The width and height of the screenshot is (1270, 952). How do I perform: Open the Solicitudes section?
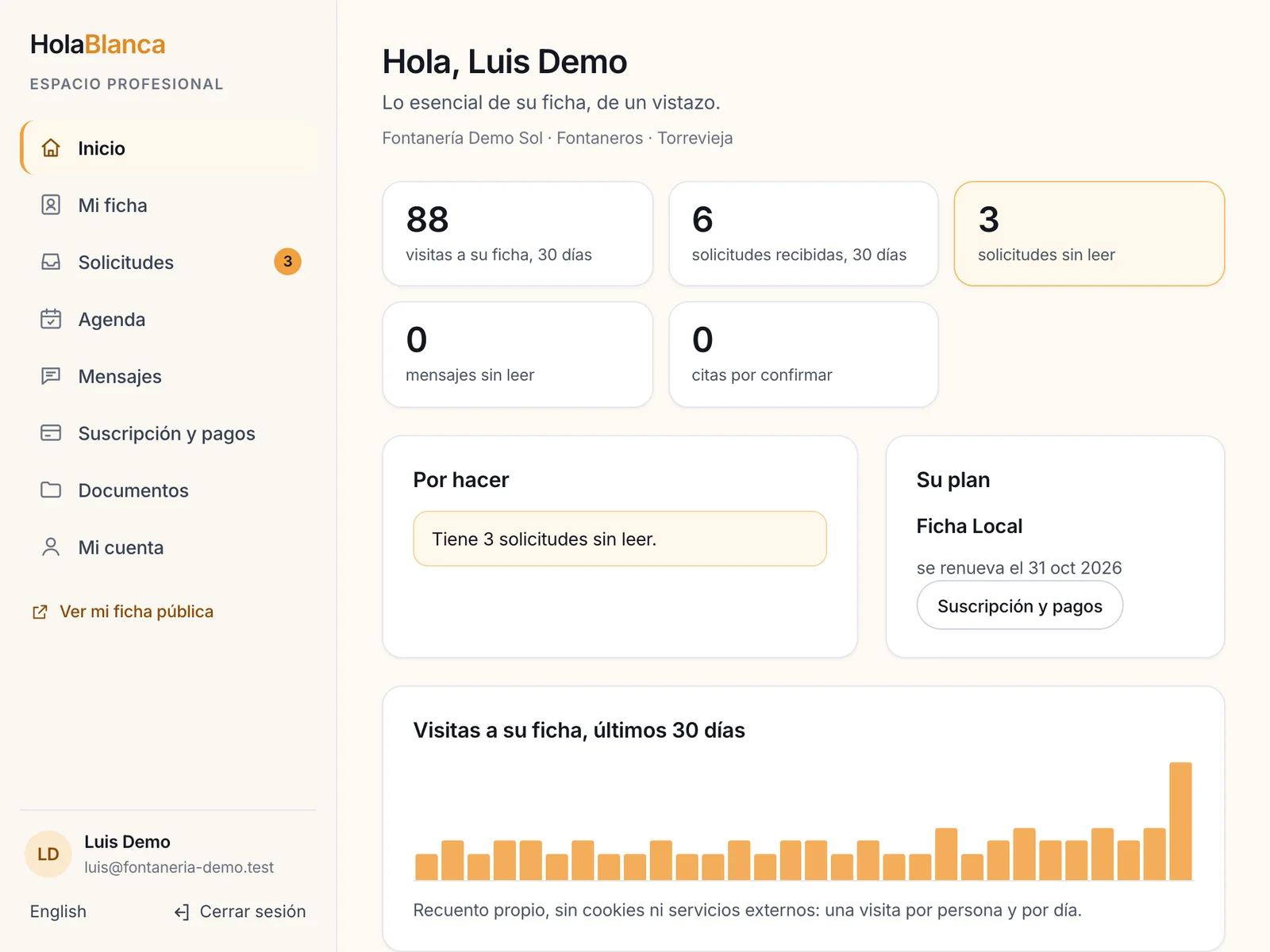(x=168, y=263)
